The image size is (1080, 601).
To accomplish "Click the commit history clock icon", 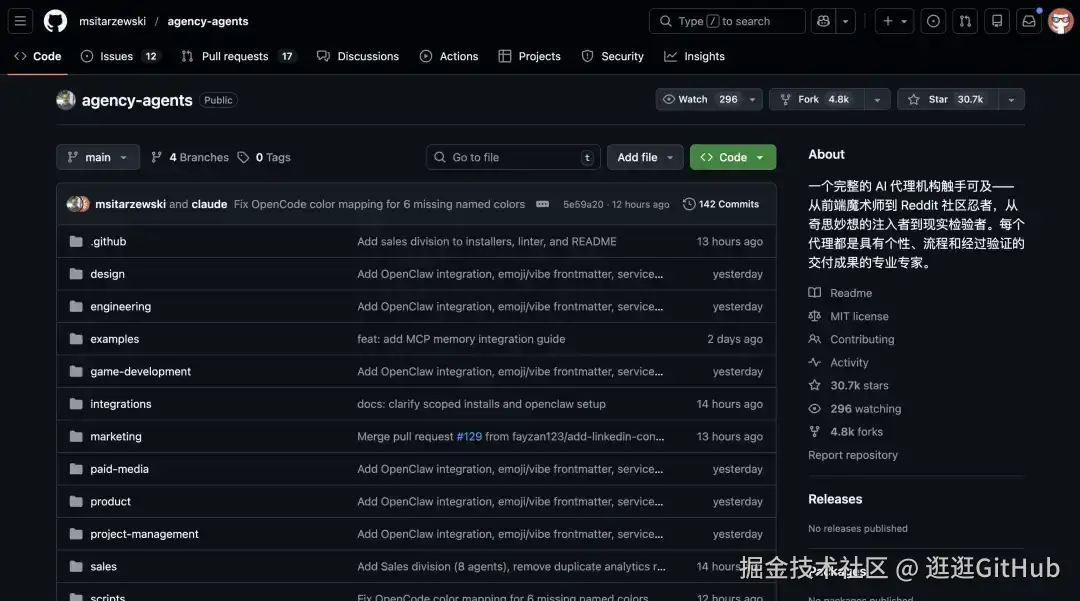I will click(x=689, y=204).
